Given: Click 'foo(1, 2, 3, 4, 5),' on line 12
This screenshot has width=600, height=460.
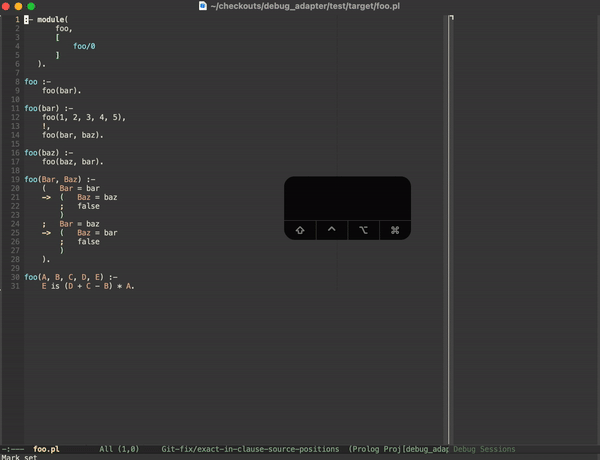Looking at the screenshot, I should (84, 117).
